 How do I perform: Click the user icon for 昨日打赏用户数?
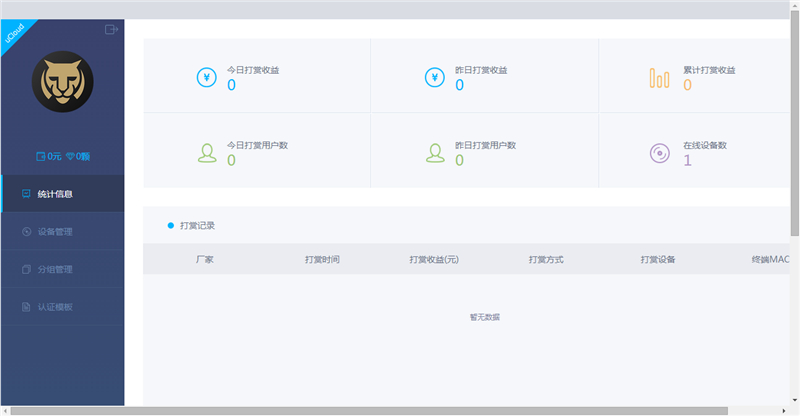[434, 152]
